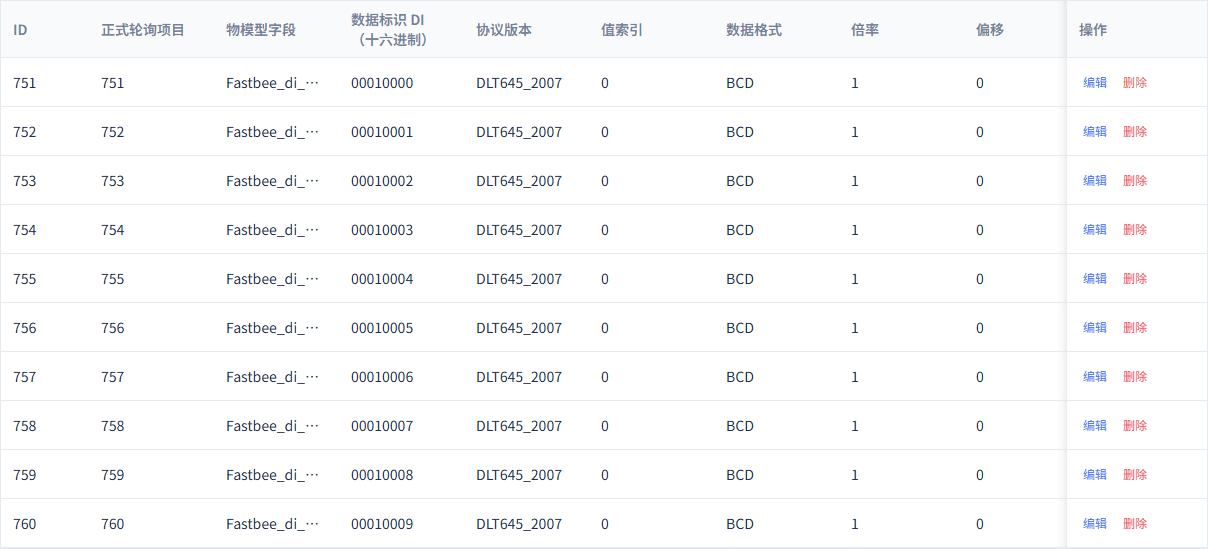Edit the last row 760
This screenshot has width=1208, height=549.
(1095, 524)
